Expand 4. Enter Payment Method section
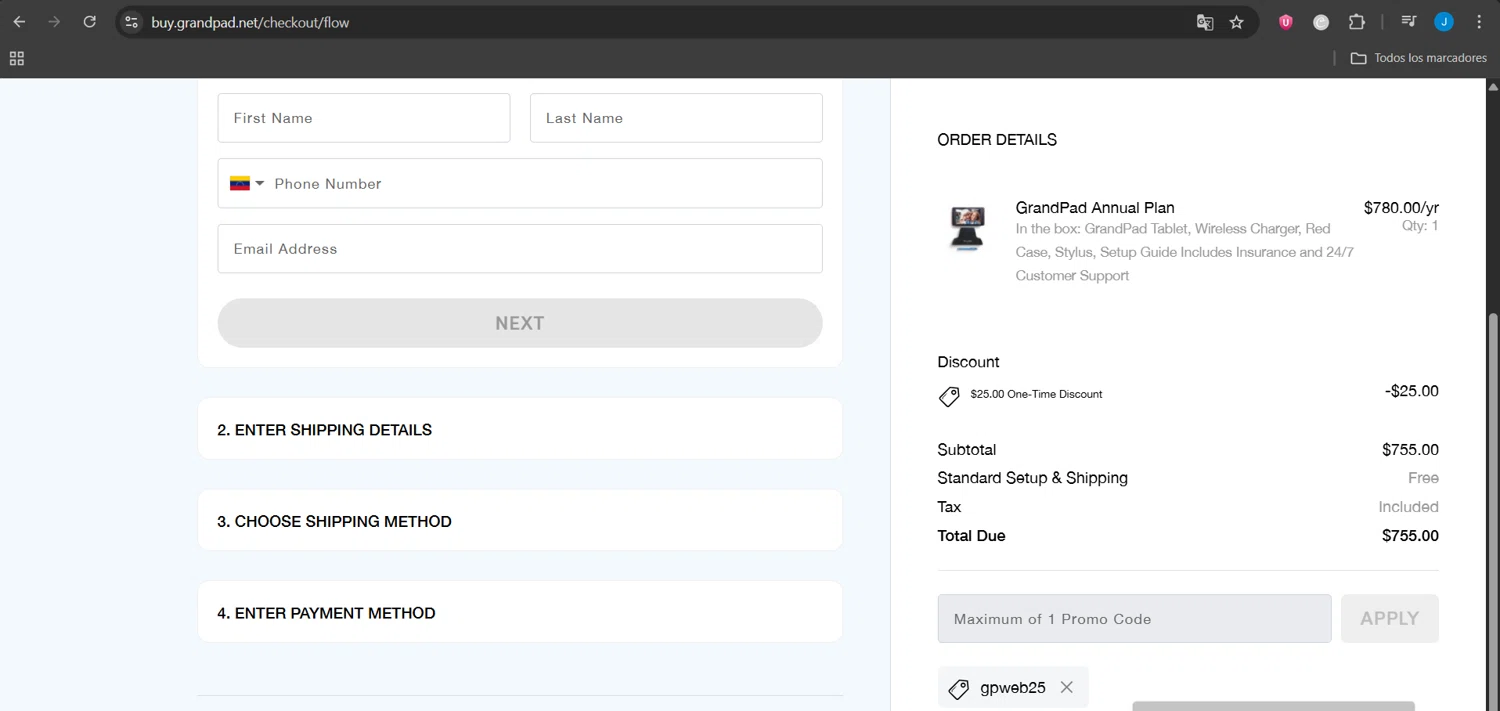This screenshot has width=1500, height=711. (520, 612)
